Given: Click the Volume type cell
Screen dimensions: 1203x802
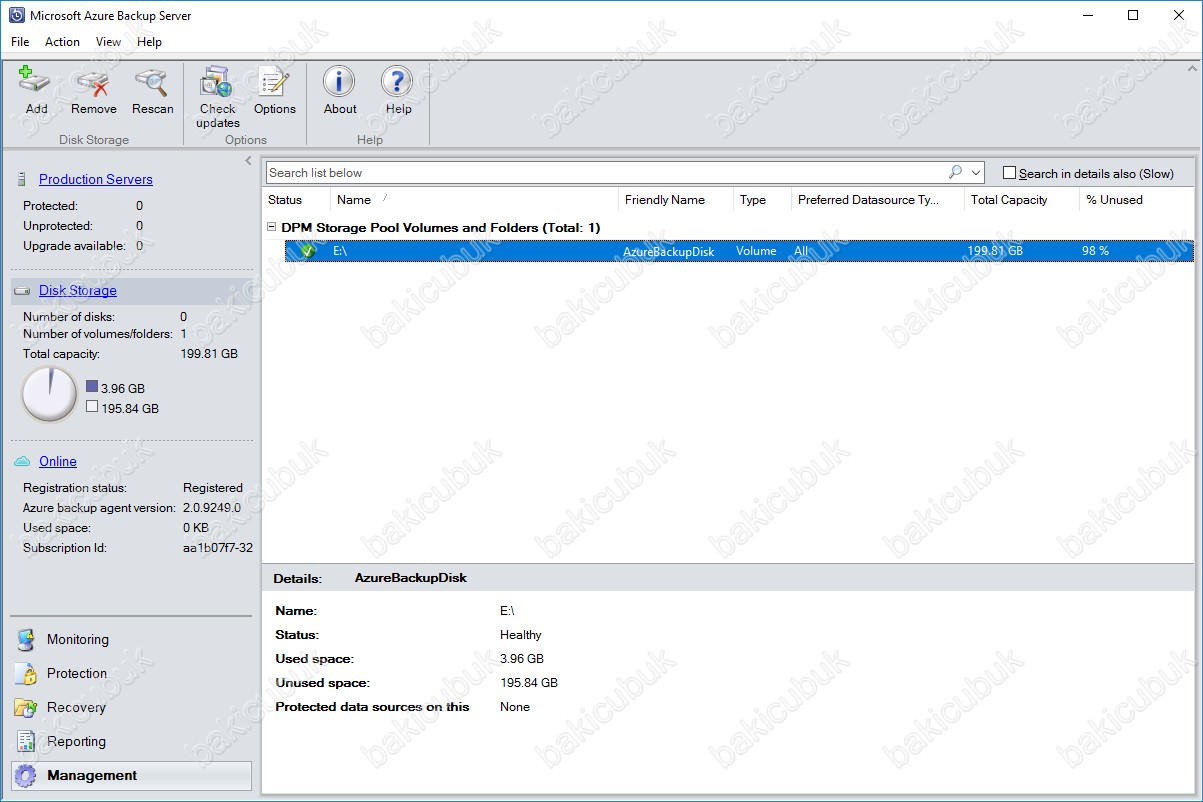Looking at the screenshot, I should click(756, 251).
